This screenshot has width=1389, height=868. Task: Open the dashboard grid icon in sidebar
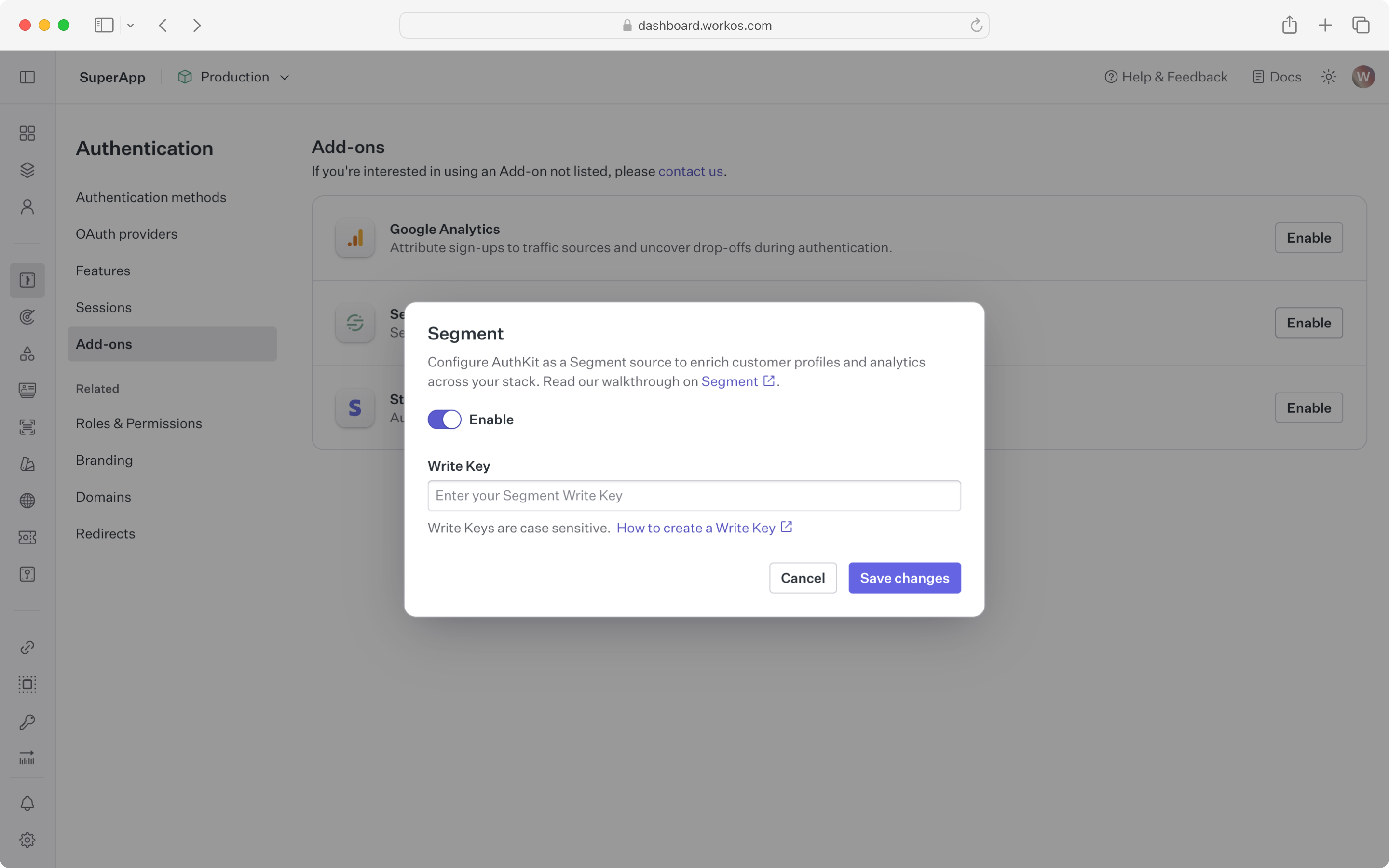(27, 133)
